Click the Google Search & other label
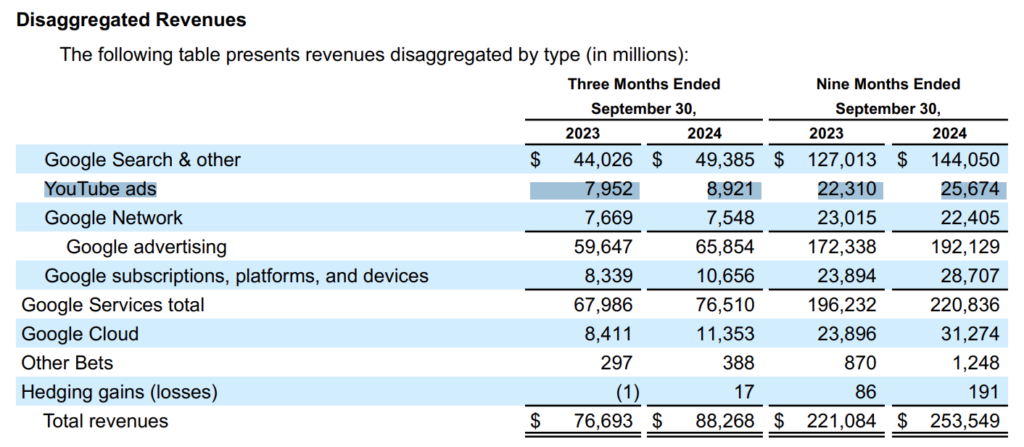The height and width of the screenshot is (447, 1024). pos(142,159)
